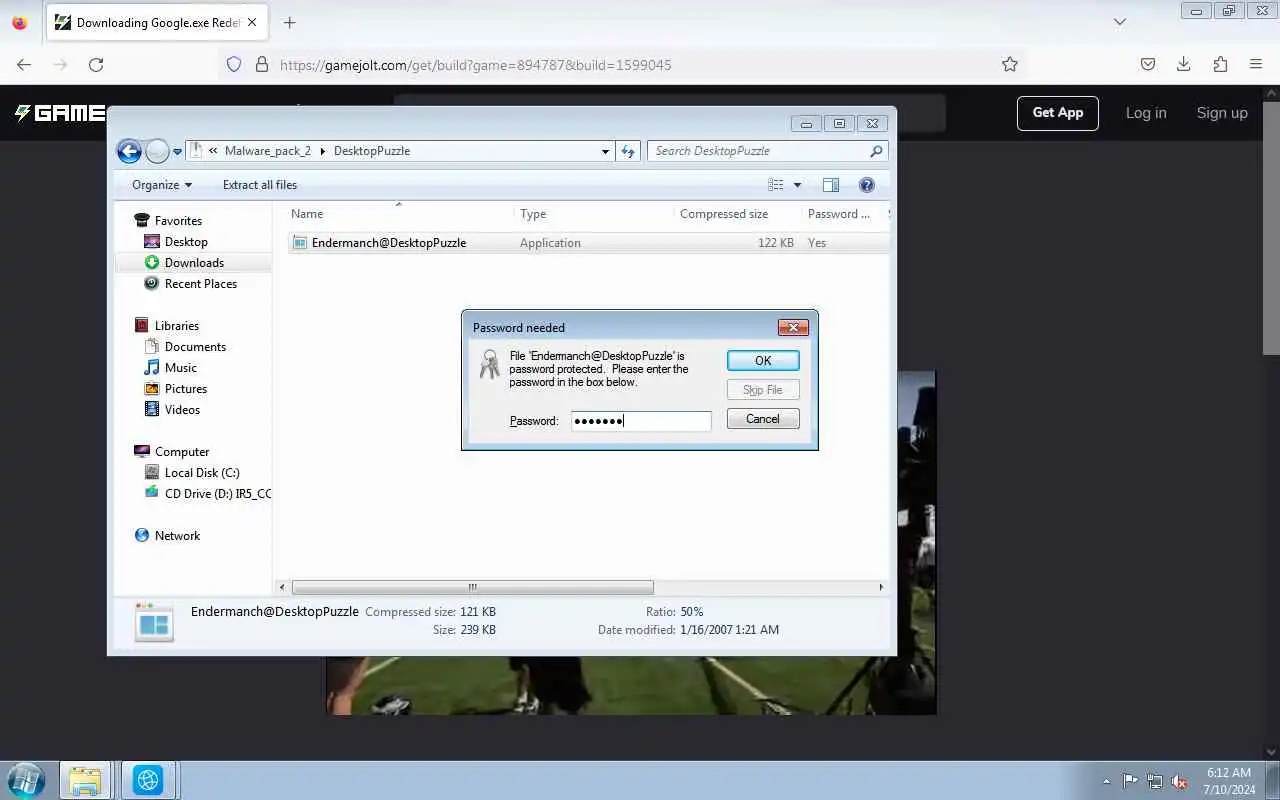Click the horizontal scrollbar in file list
This screenshot has height=800, width=1280.
(x=472, y=587)
